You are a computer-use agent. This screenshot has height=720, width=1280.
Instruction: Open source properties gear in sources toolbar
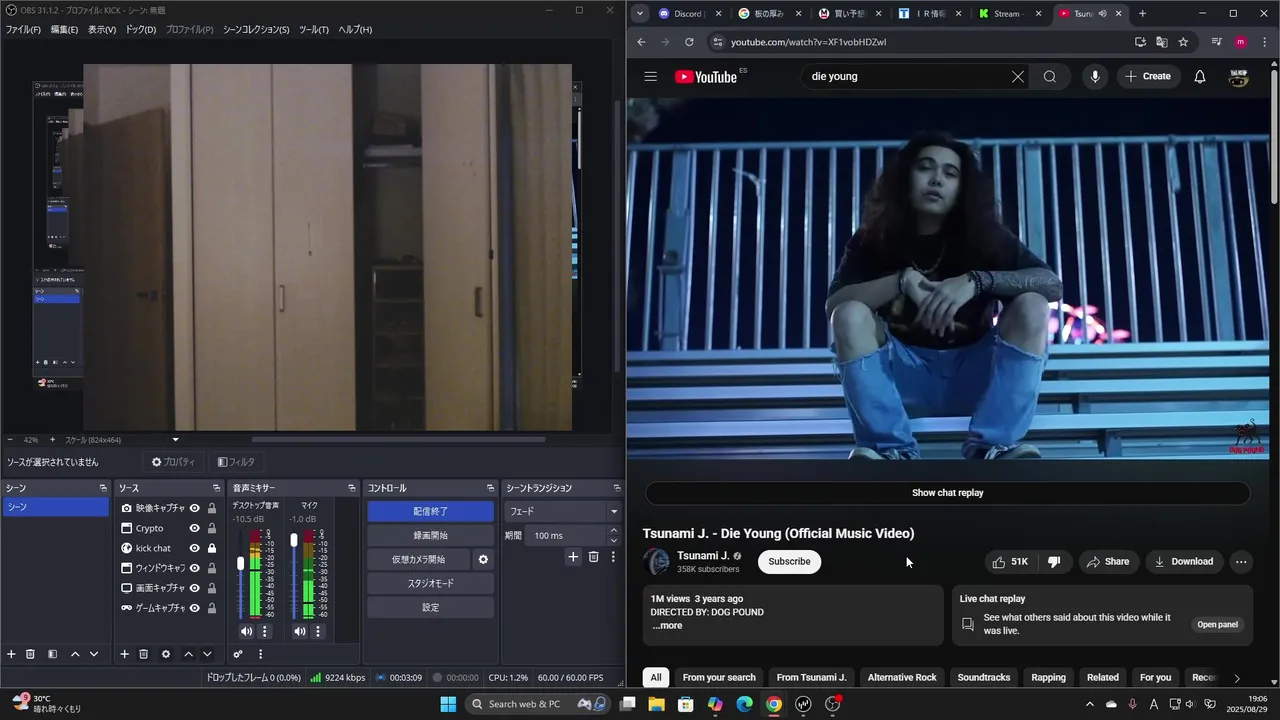point(166,654)
